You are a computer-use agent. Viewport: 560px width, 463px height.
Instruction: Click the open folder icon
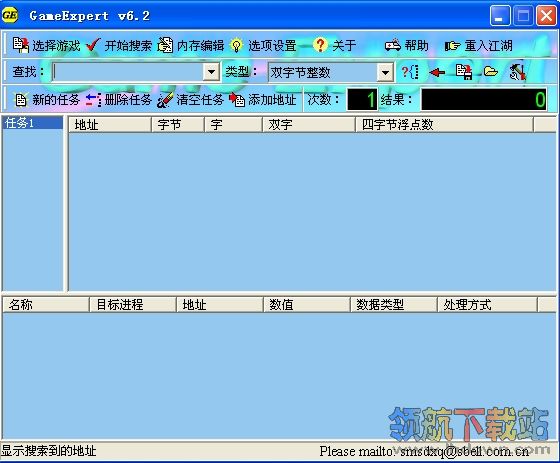click(491, 72)
